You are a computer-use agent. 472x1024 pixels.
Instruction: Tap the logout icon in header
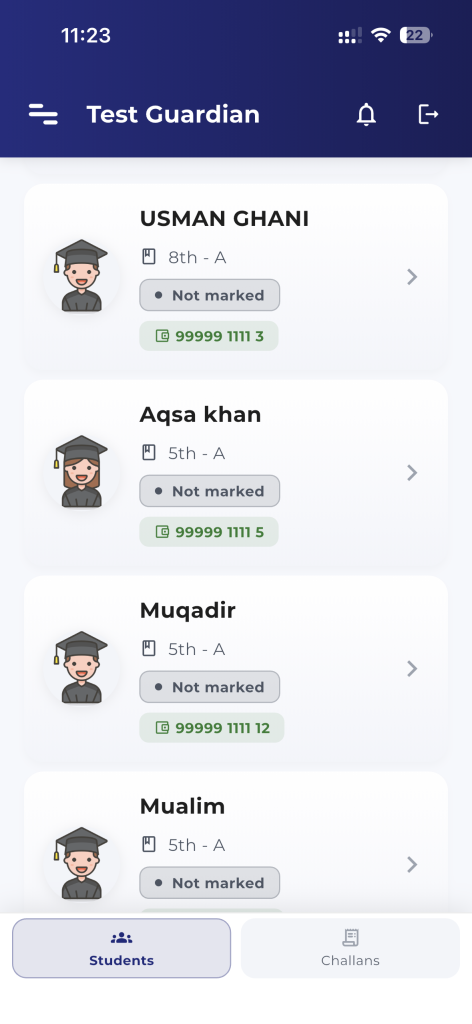pos(428,114)
